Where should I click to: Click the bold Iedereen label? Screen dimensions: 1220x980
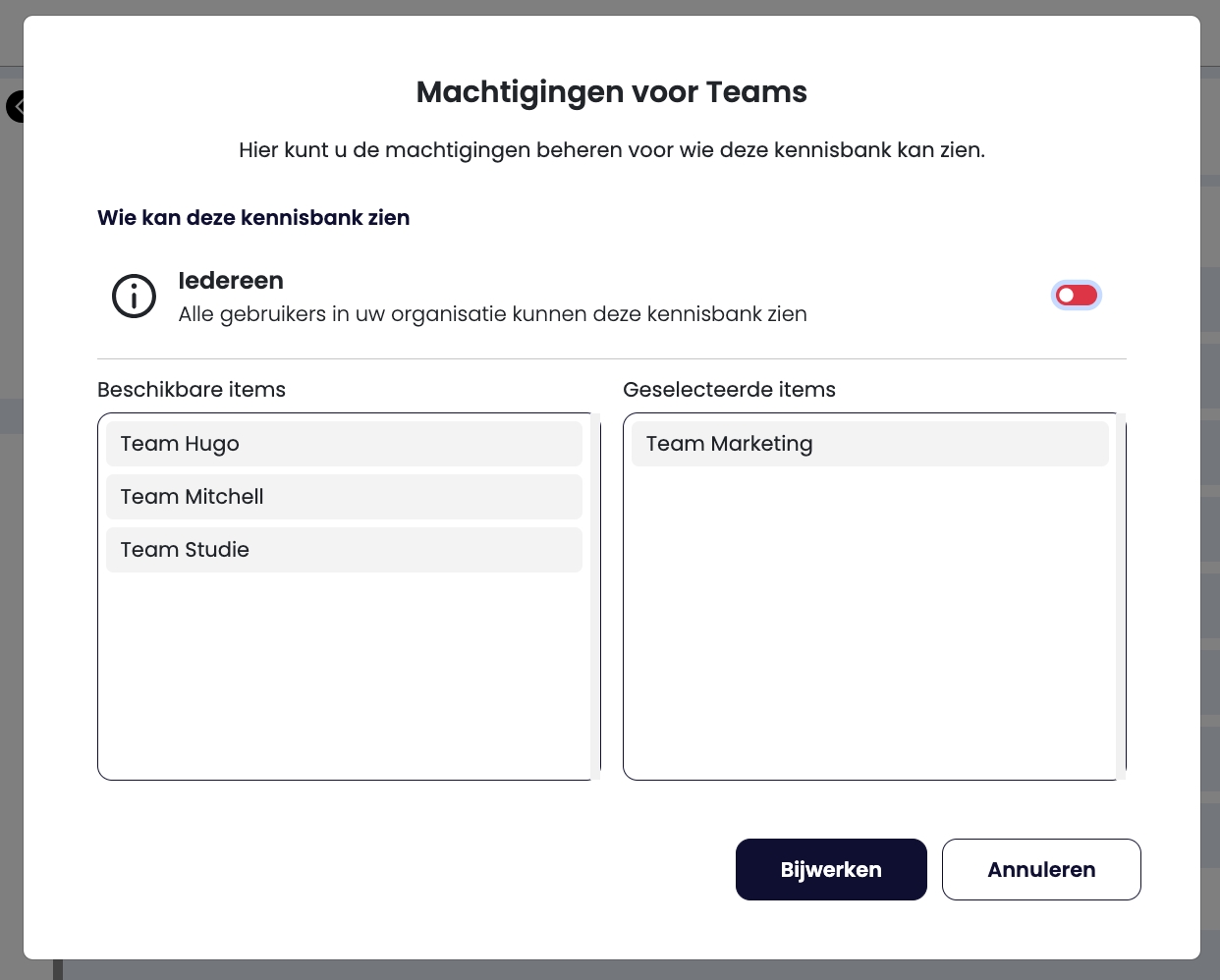(x=231, y=281)
